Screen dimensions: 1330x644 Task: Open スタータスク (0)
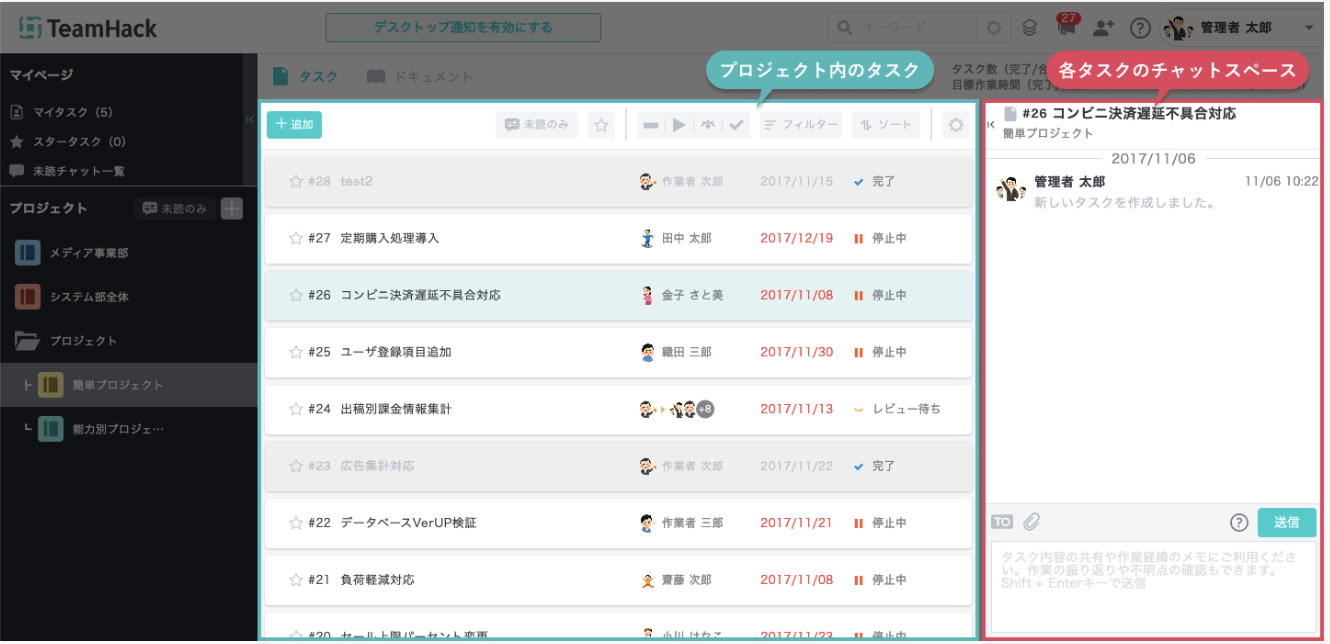67,142
